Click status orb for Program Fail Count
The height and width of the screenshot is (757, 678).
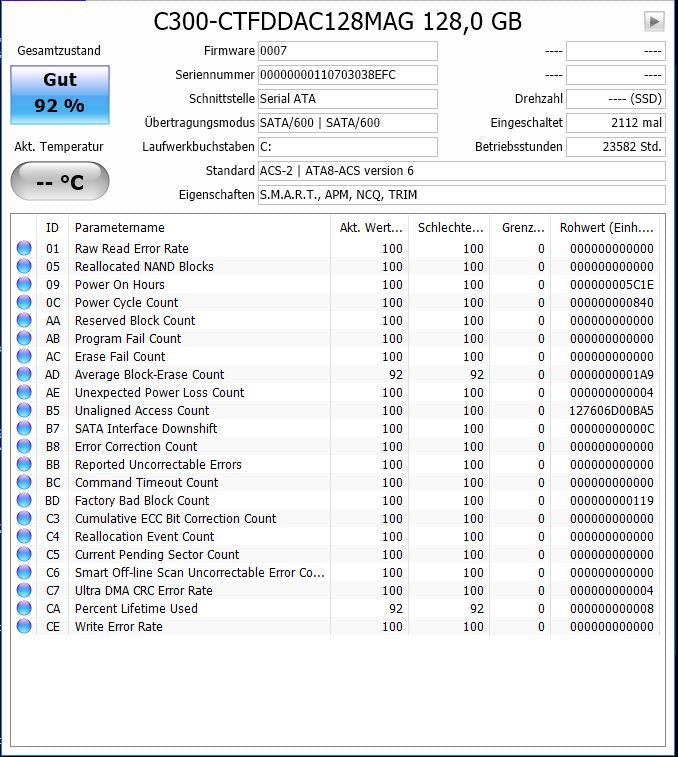tap(24, 338)
